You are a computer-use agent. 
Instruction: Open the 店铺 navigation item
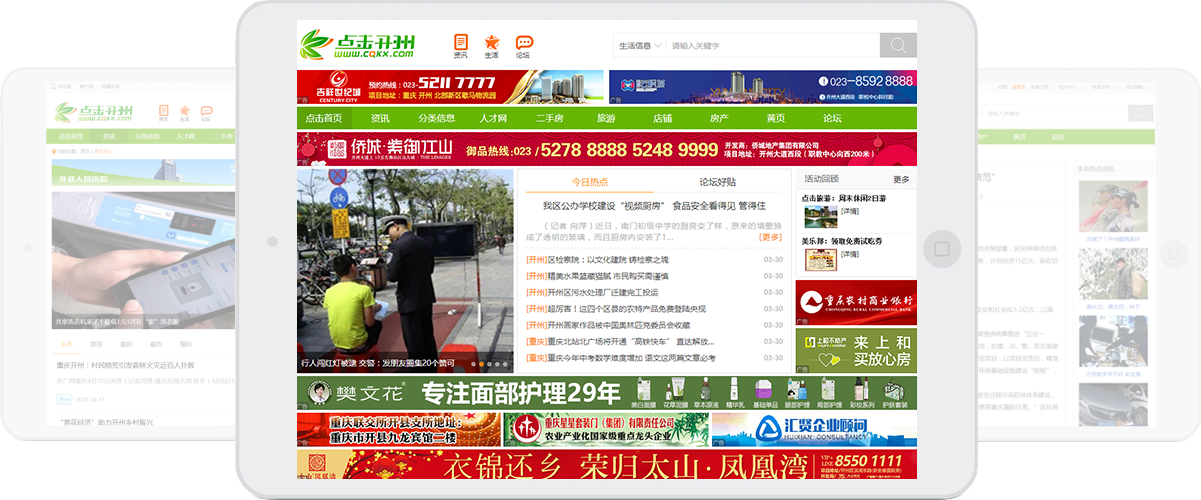pos(662,118)
